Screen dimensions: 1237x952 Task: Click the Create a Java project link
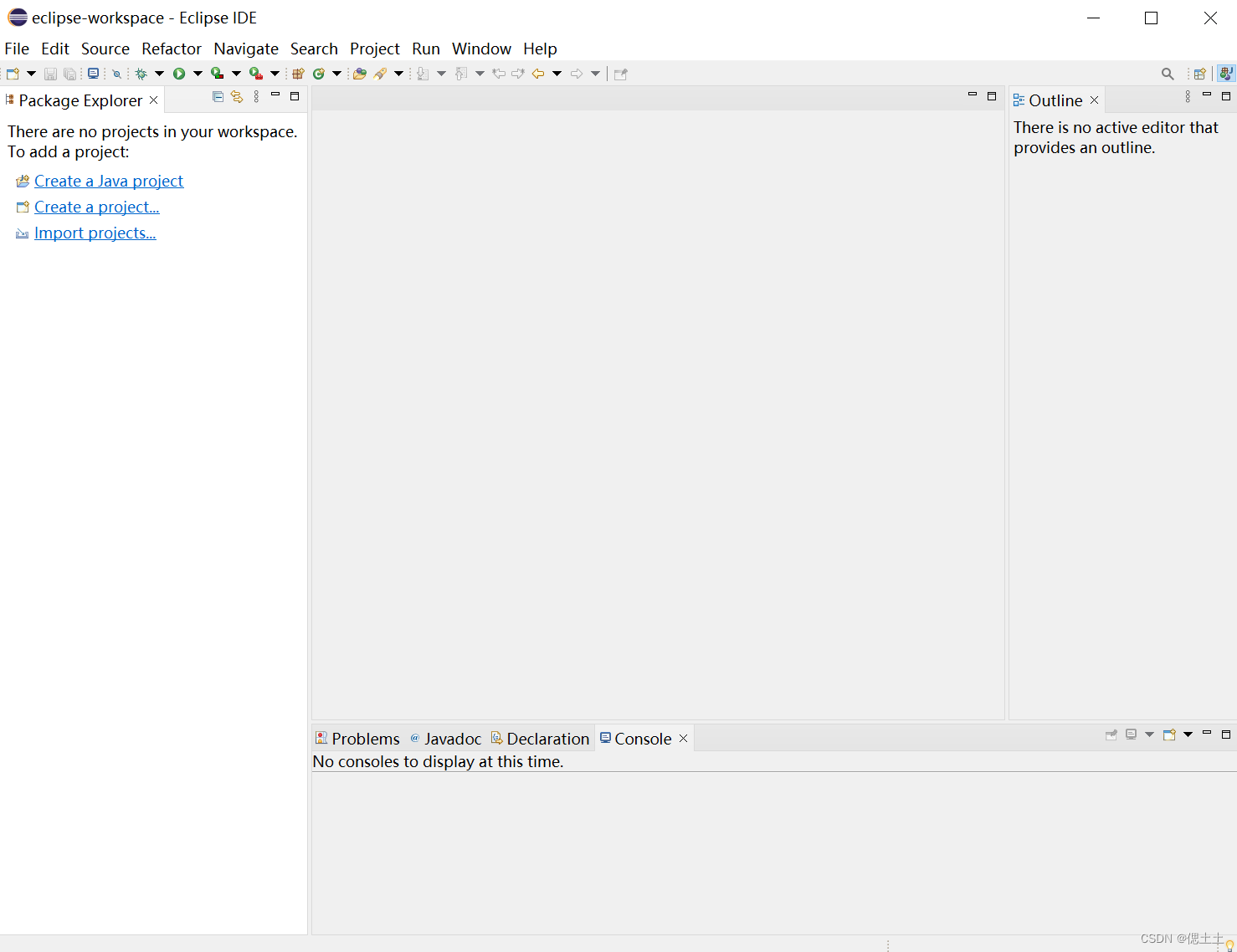(109, 181)
